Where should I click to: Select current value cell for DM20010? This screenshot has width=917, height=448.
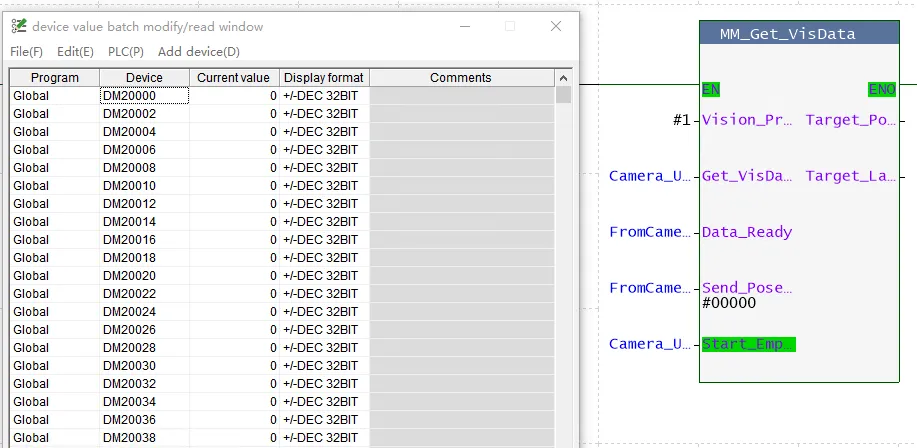[233, 186]
